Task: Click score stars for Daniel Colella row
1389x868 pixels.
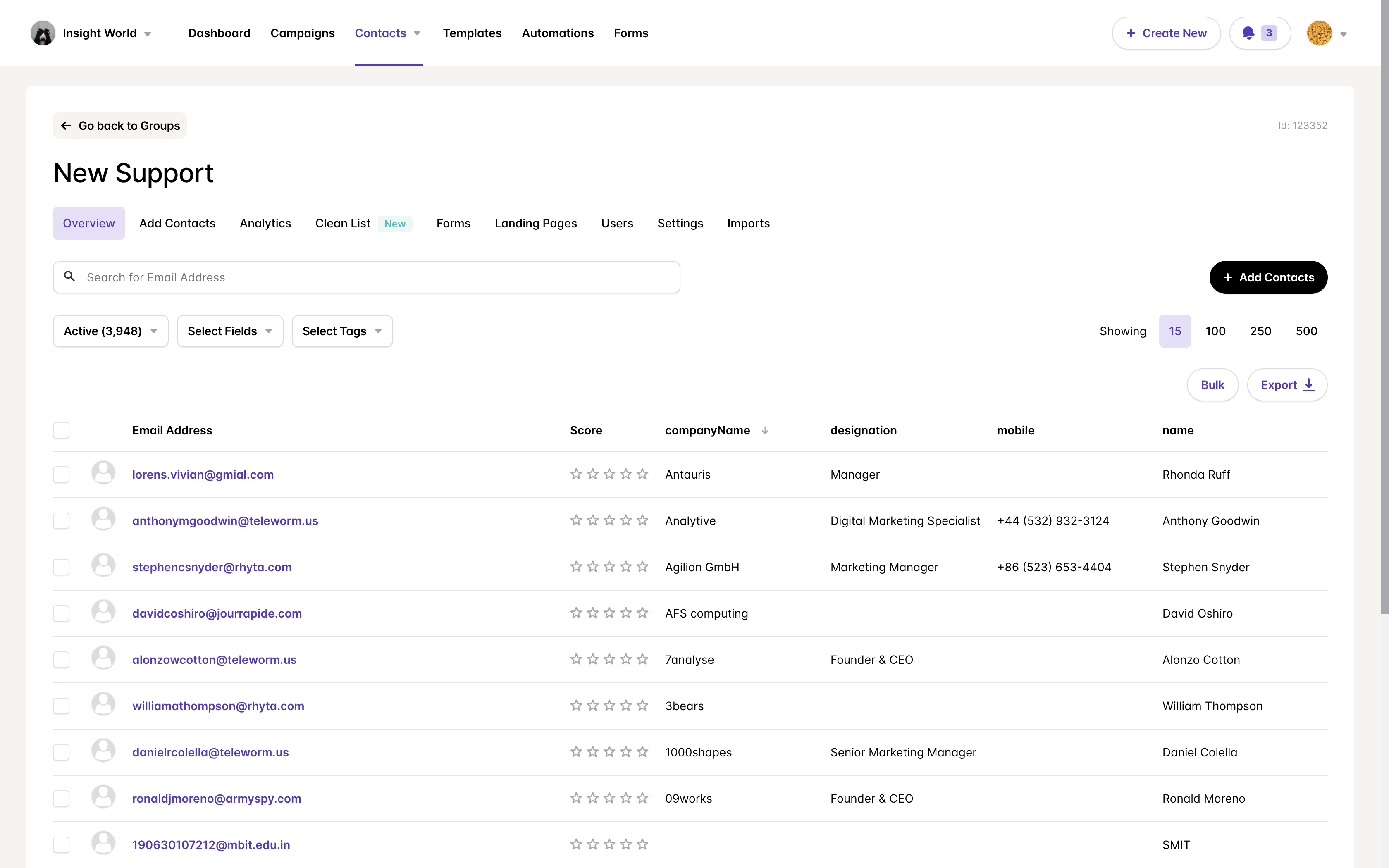Action: [609, 752]
